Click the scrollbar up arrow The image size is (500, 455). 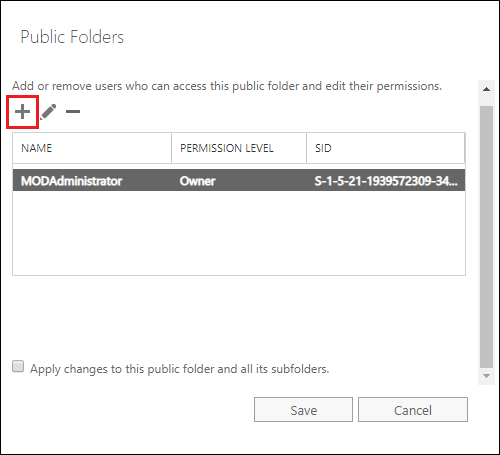[x=486, y=89]
